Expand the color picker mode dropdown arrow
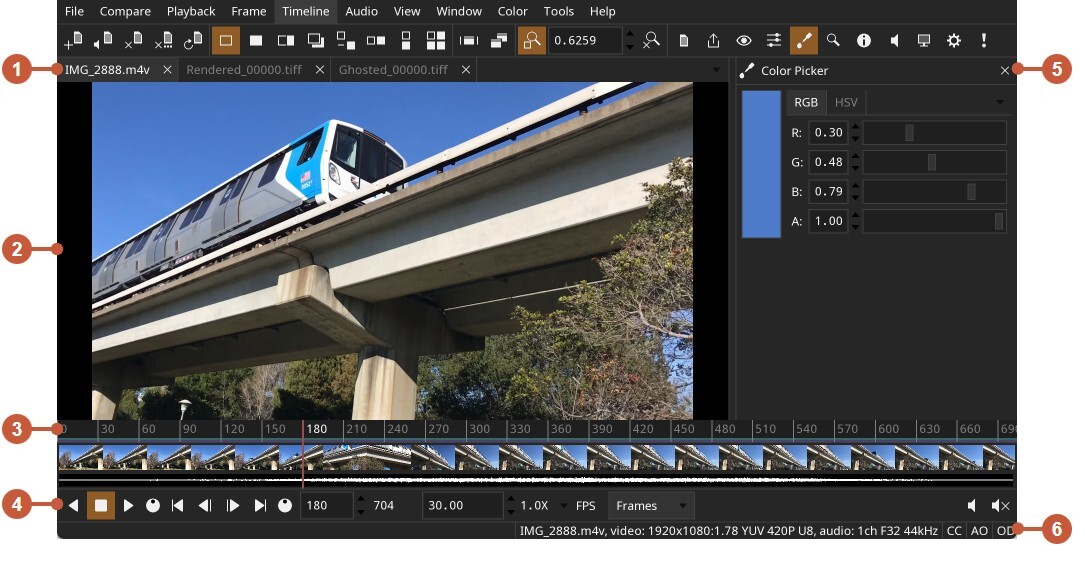1085x571 pixels. pos(999,103)
